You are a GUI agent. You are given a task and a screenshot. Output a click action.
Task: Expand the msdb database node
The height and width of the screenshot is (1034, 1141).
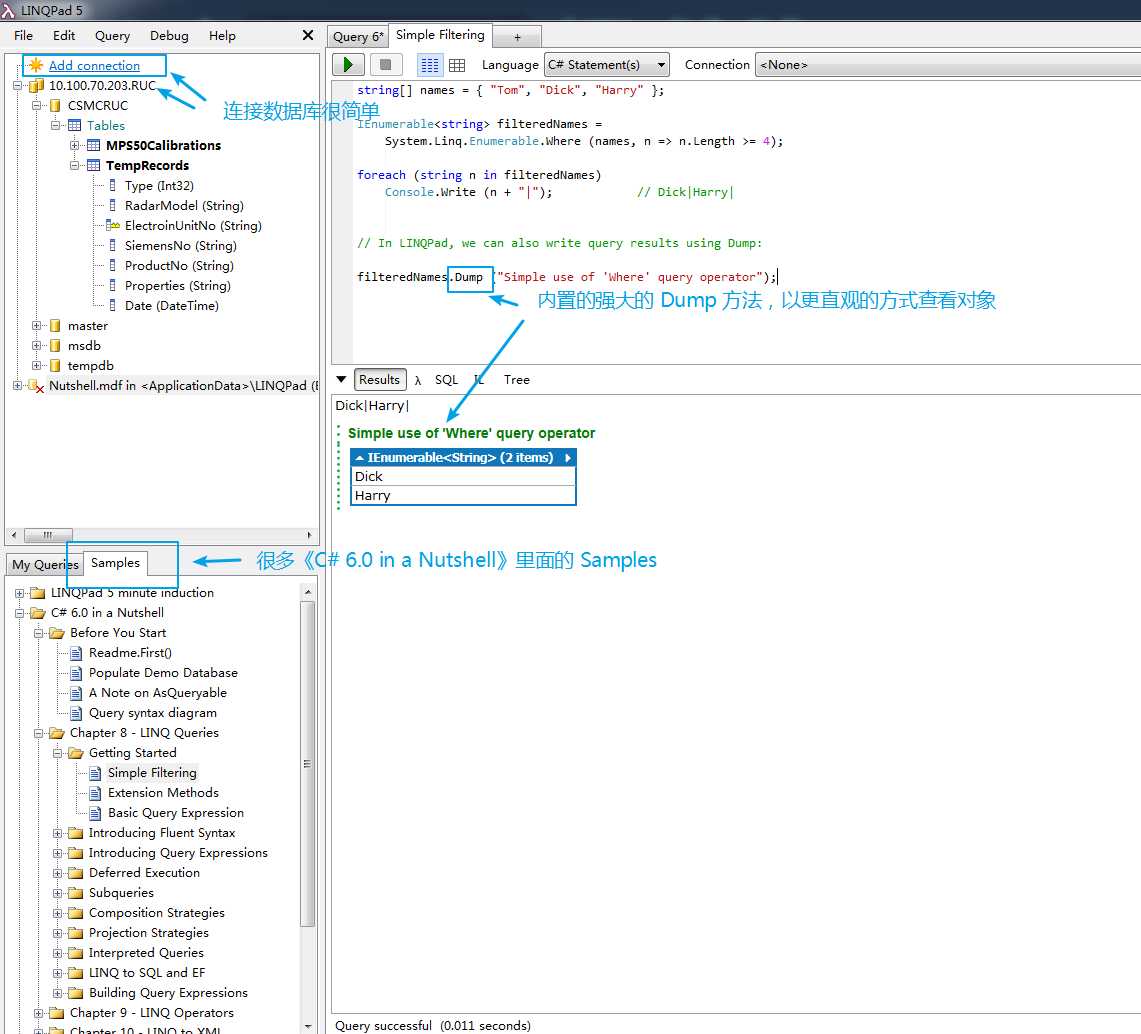pos(36,346)
